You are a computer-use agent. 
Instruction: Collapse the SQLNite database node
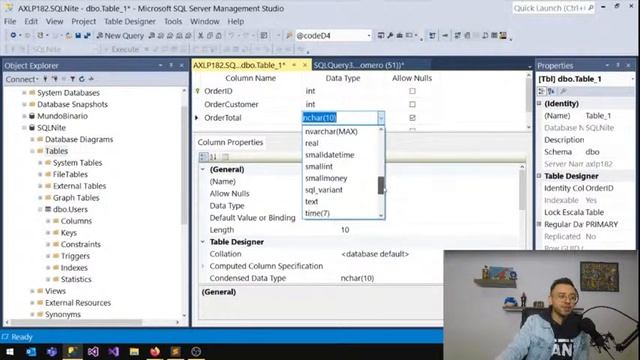pyautogui.click(x=24, y=128)
